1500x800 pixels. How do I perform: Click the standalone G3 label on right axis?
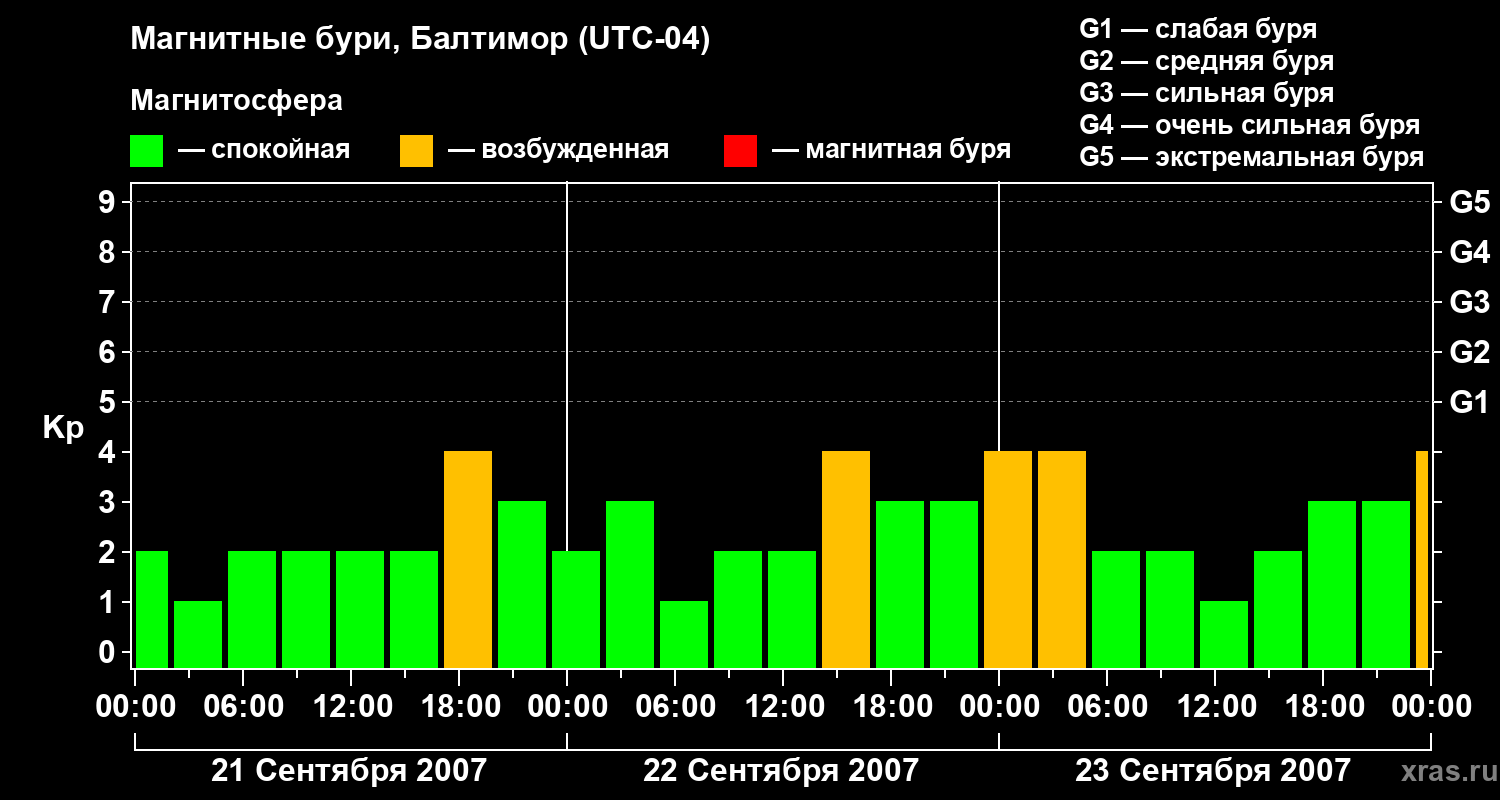tap(1469, 302)
